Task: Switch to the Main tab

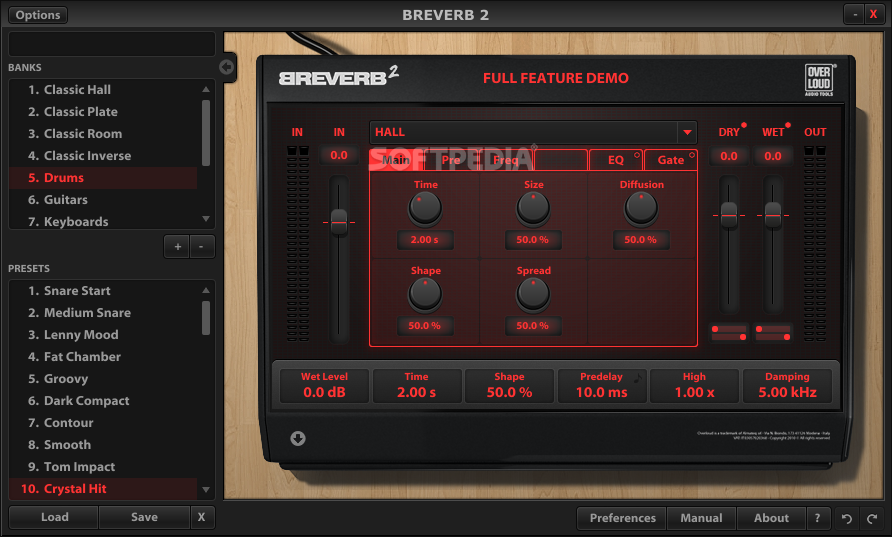Action: tap(396, 160)
